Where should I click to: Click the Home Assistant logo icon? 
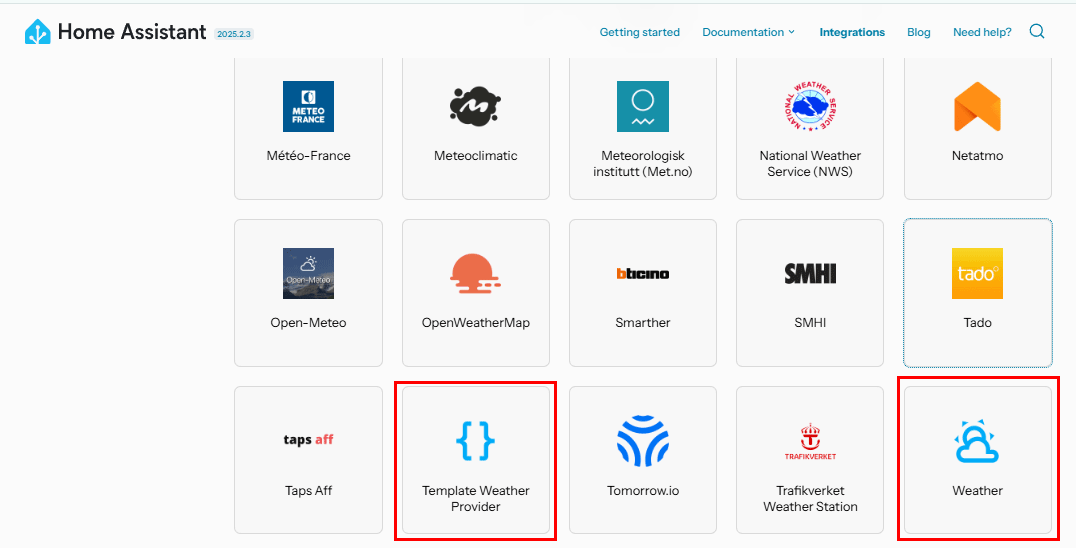pos(38,32)
